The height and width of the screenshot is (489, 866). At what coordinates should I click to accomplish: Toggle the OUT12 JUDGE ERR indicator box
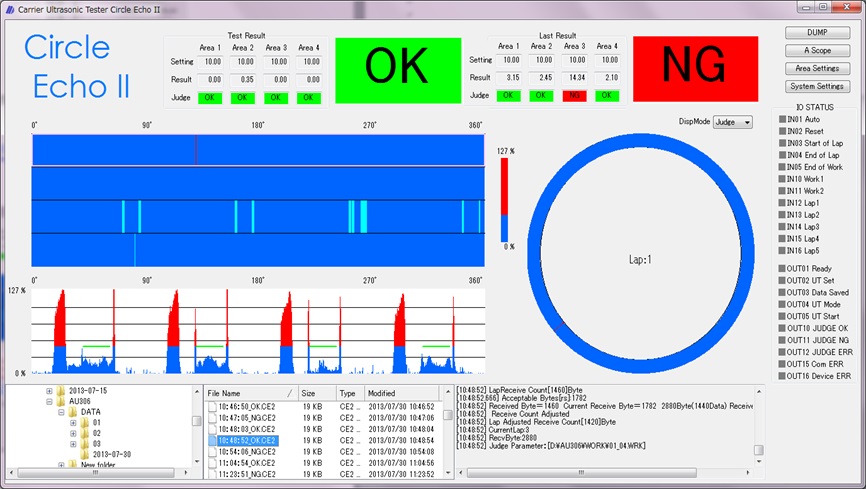tap(782, 352)
